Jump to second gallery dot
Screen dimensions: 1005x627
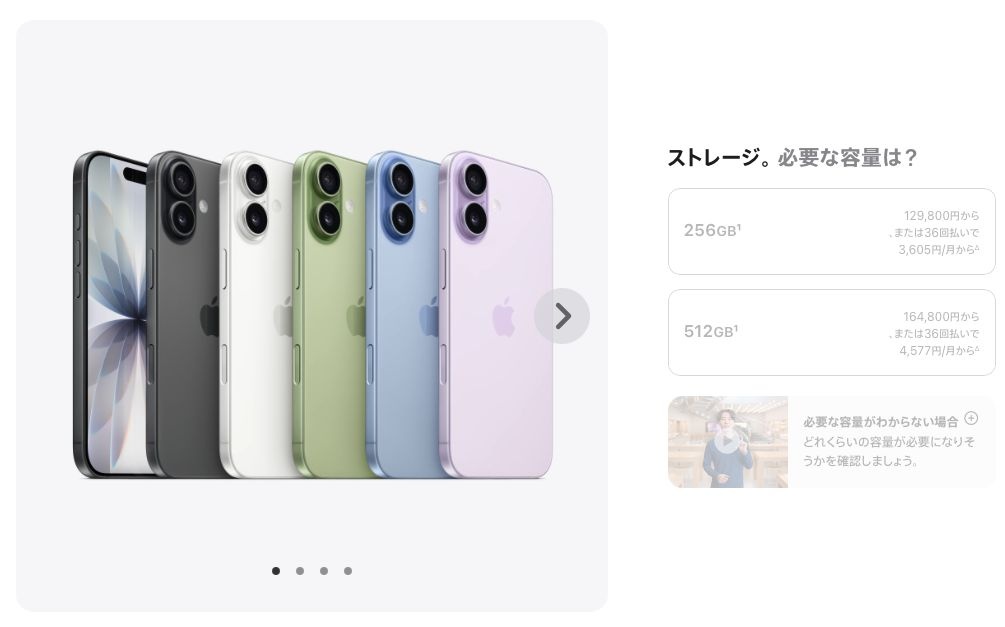pos(300,571)
